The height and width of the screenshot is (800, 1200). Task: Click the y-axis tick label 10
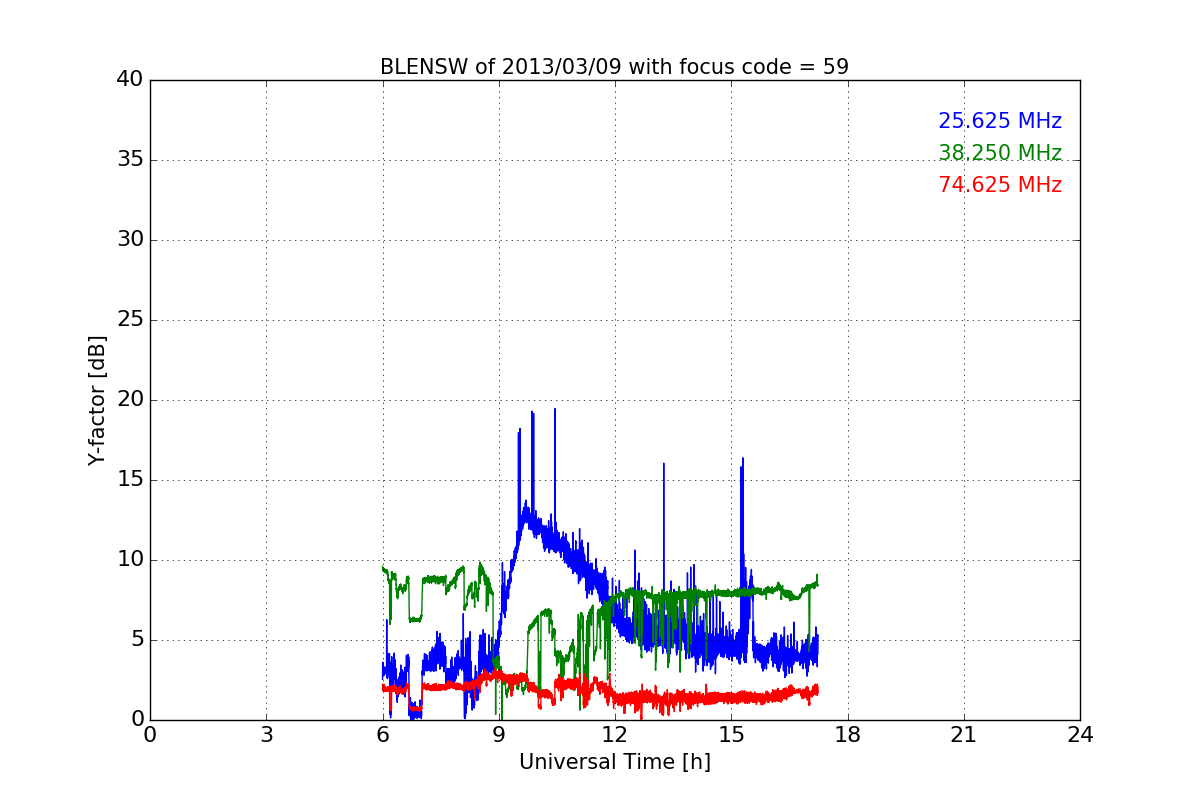tap(130, 560)
